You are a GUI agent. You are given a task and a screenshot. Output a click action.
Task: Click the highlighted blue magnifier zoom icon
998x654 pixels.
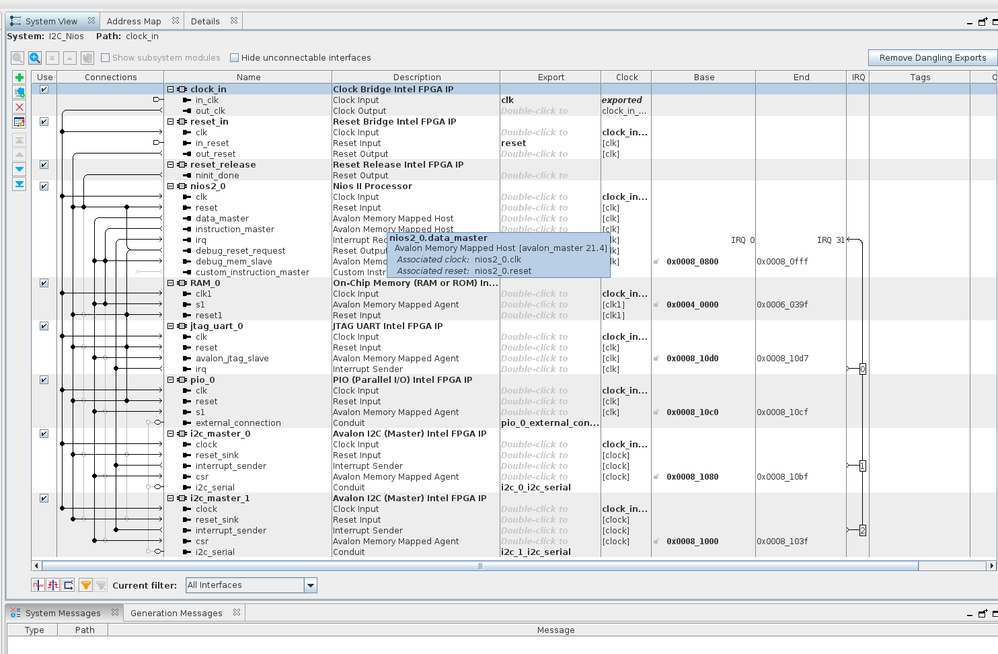tap(35, 58)
